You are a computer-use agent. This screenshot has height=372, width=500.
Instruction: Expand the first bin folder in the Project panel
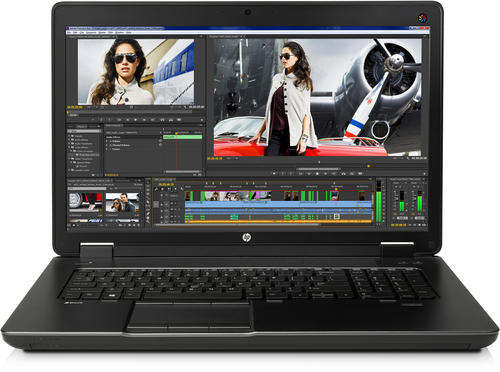tap(70, 136)
